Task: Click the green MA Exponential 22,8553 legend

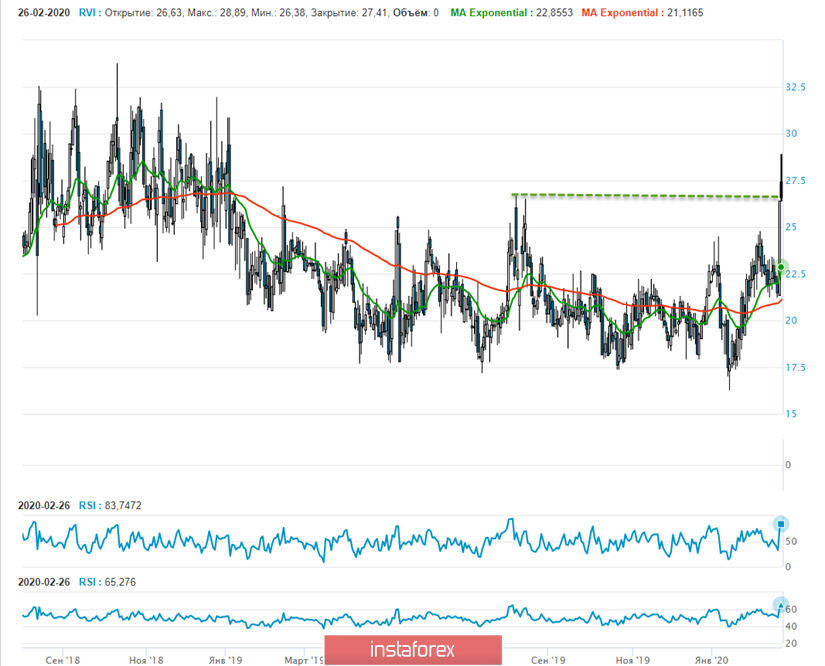Action: [511, 13]
